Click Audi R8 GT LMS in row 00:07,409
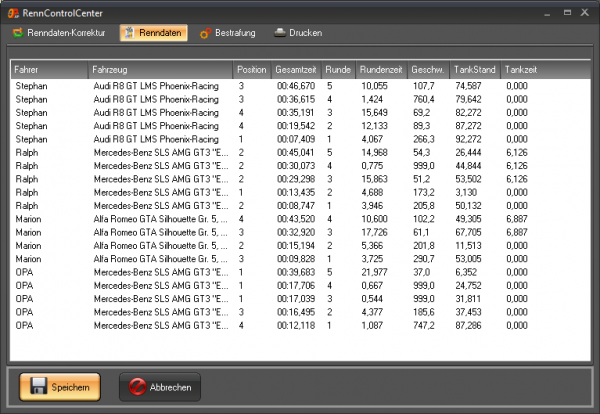This screenshot has height=414, width=600. pos(156,139)
